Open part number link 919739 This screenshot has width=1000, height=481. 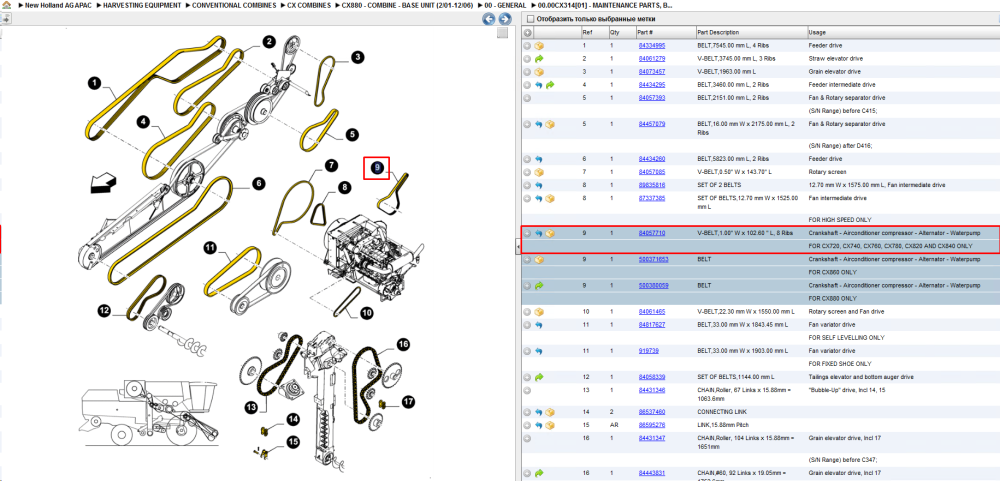[x=647, y=351]
